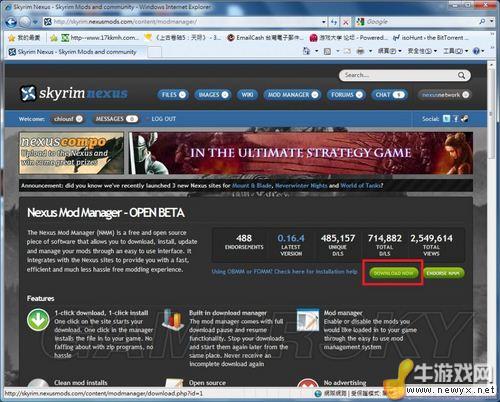Click the Twitter social icon

pyautogui.click(x=446, y=118)
